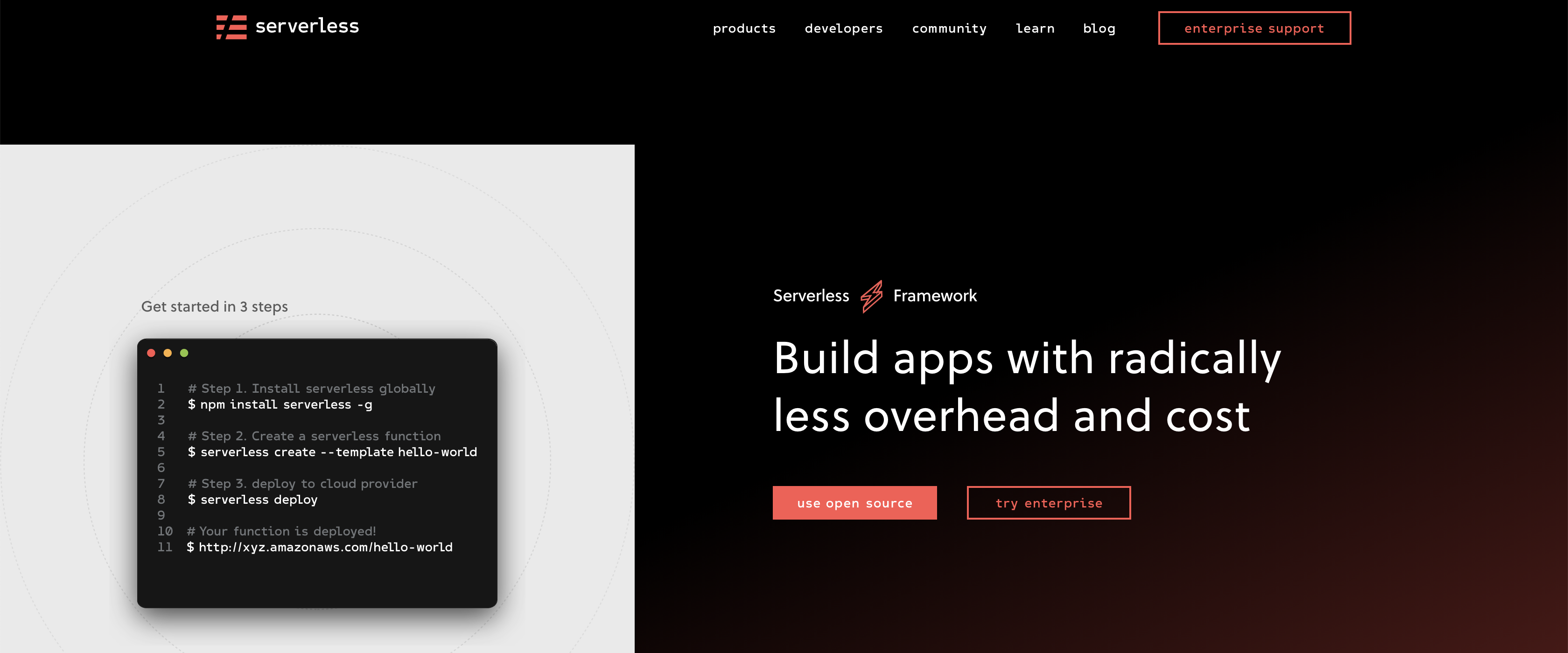
Task: Select the learn nav tab
Action: coord(1035,27)
